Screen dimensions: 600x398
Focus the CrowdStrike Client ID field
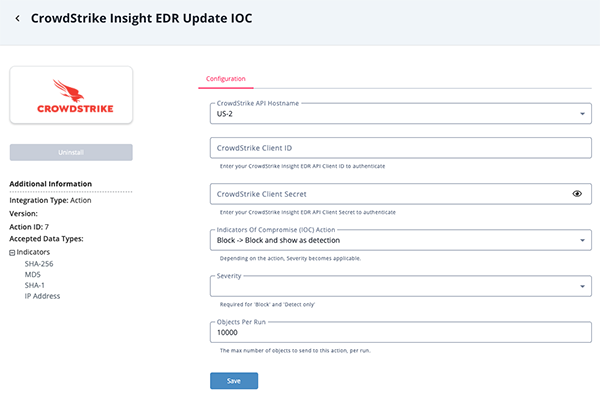[x=401, y=148]
